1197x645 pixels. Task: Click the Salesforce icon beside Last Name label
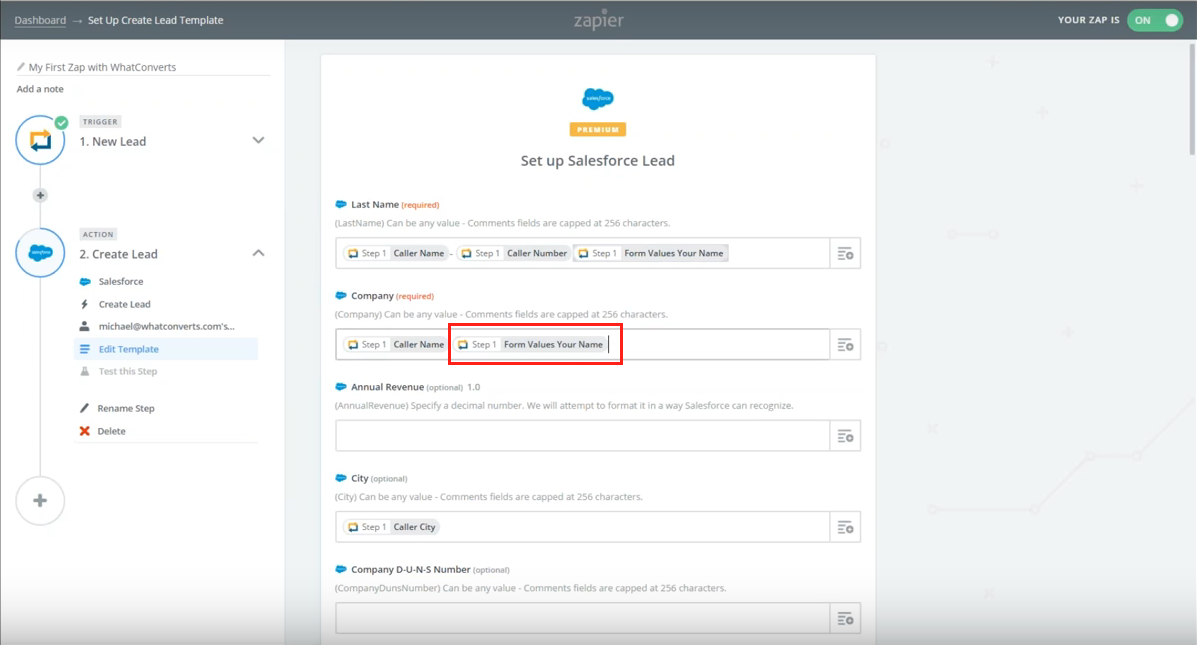341,205
